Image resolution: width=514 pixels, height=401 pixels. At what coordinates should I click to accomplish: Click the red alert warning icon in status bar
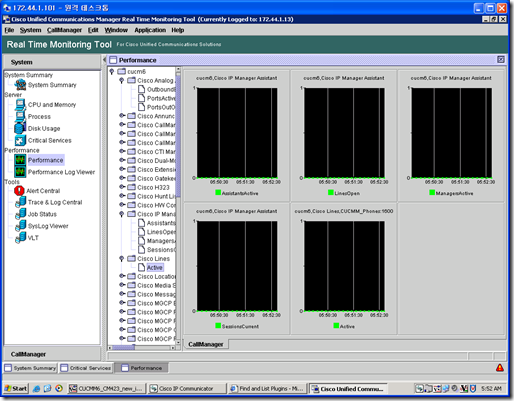pos(500,368)
